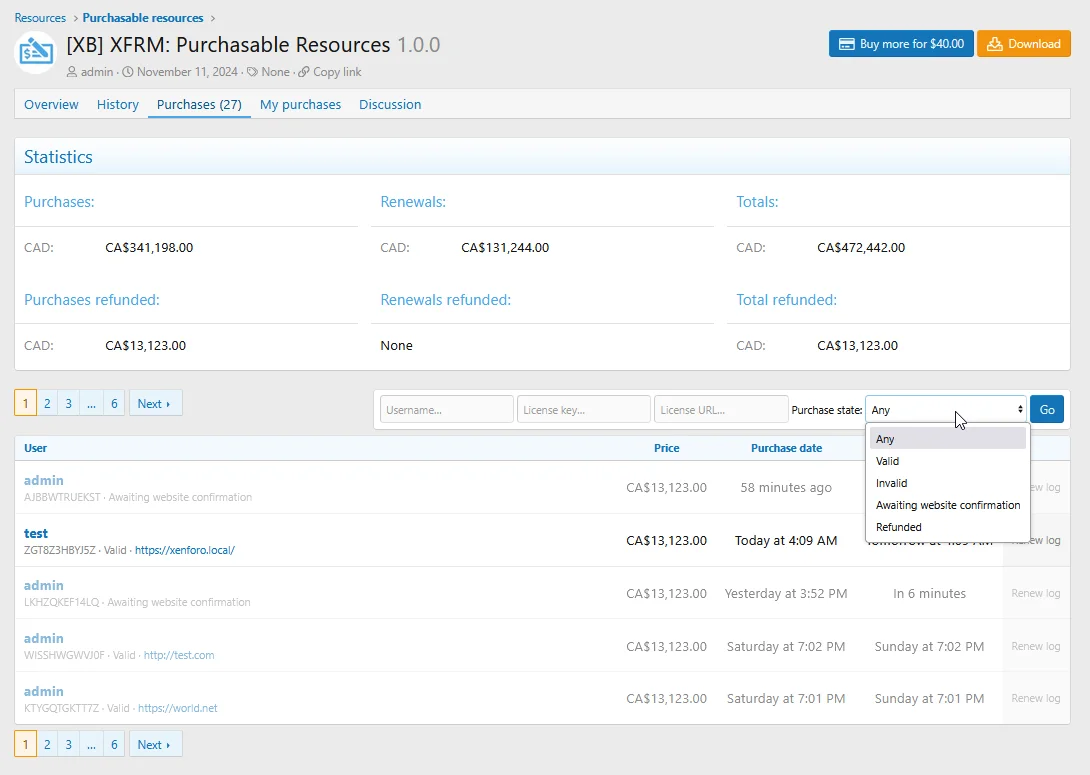The image size is (1090, 775).
Task: Click the clock icon before the November date
Action: (x=128, y=71)
